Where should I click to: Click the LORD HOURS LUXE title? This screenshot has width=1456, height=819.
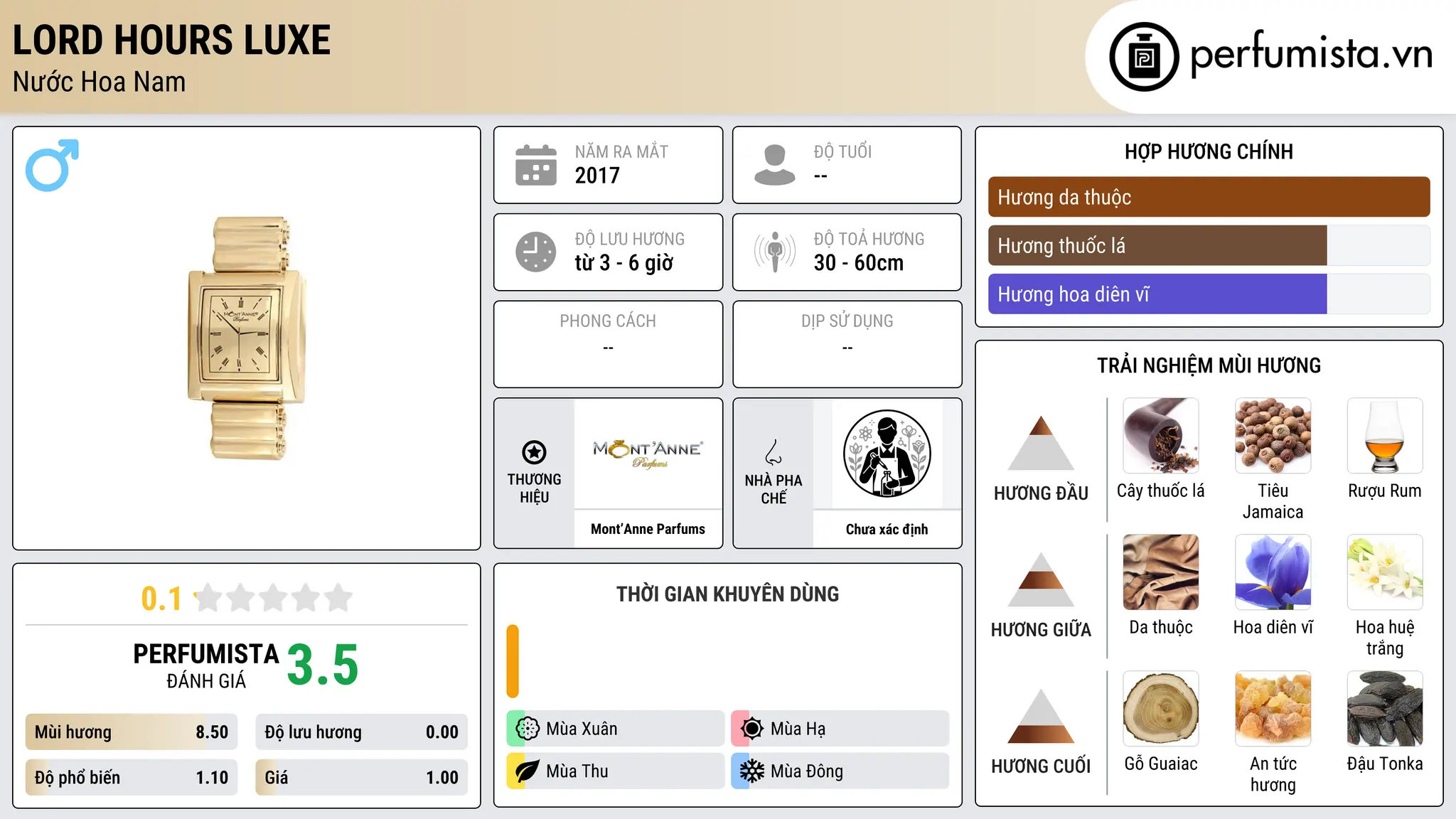point(172,40)
